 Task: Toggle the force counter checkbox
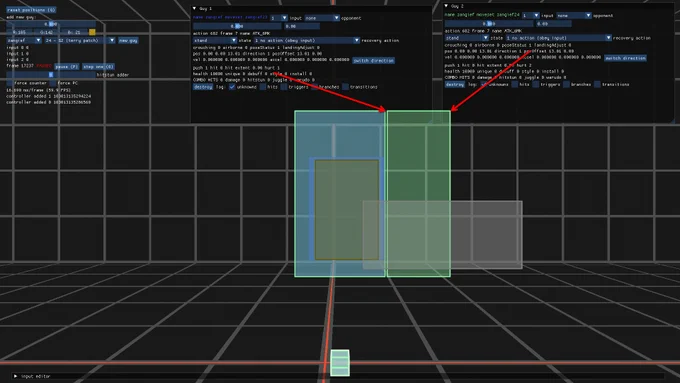[x=10, y=83]
